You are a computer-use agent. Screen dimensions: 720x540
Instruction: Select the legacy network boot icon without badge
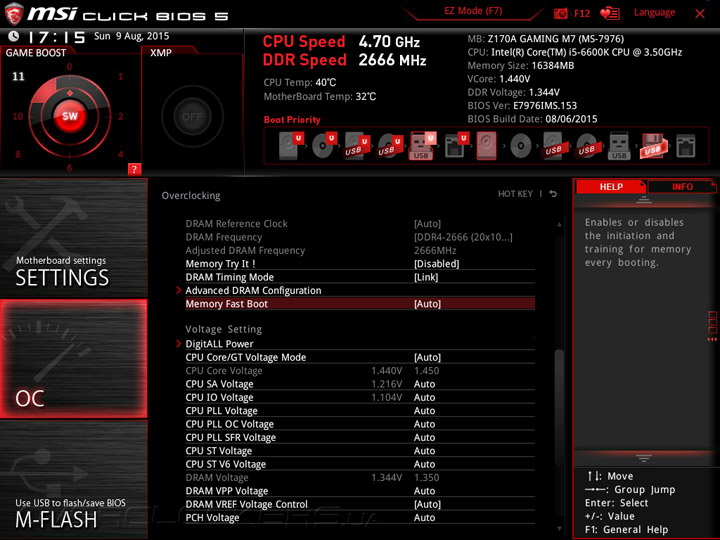[686, 146]
